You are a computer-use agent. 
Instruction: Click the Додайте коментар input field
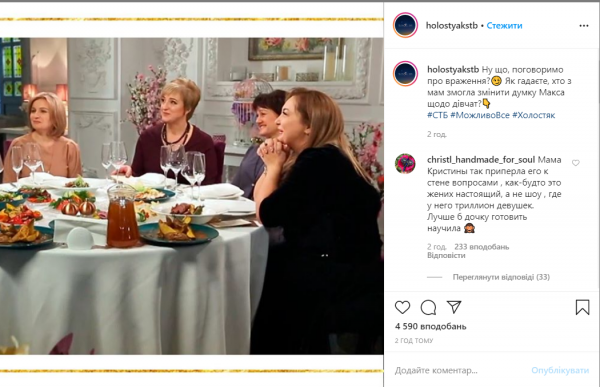point(459,371)
